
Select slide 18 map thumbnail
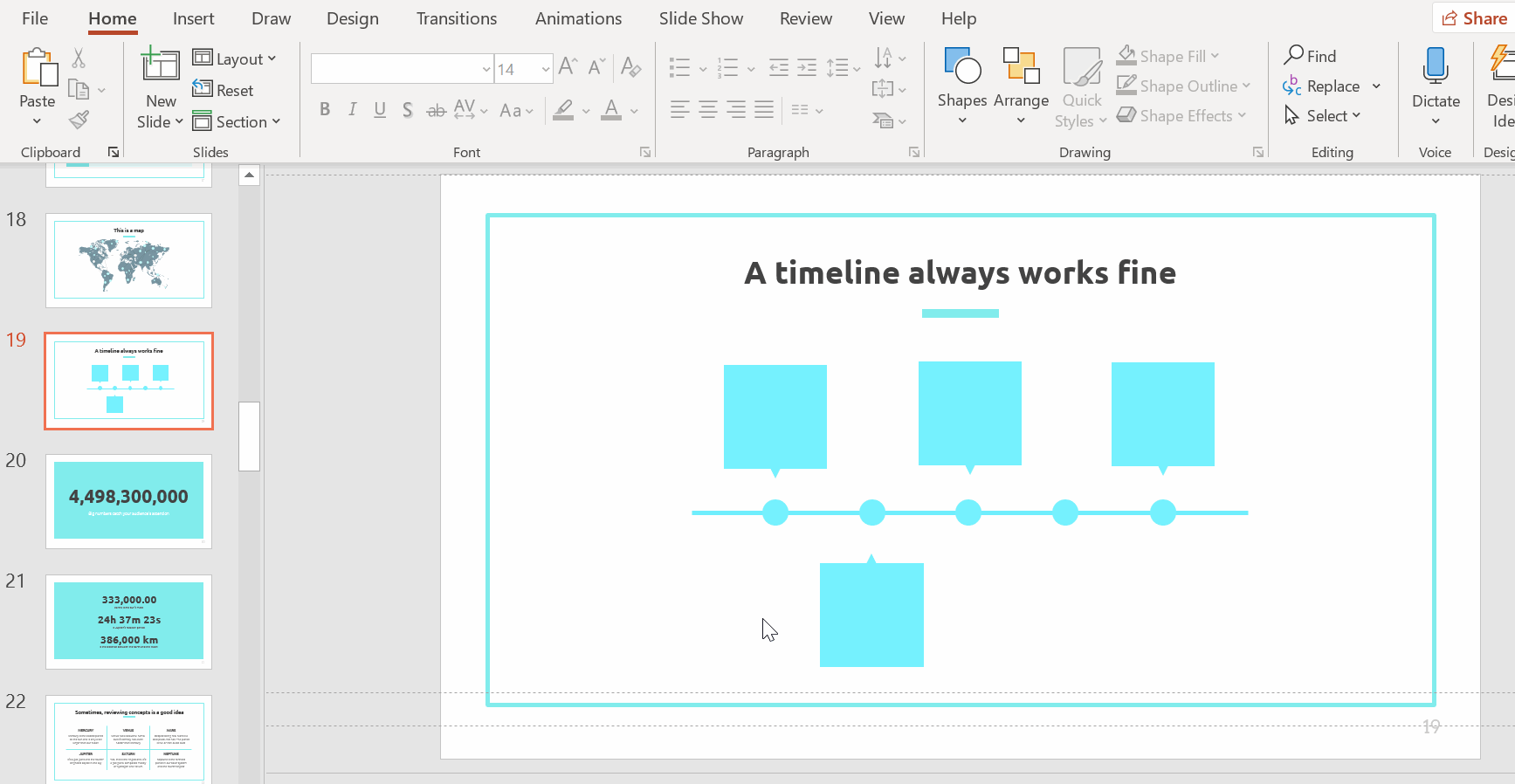(x=128, y=260)
